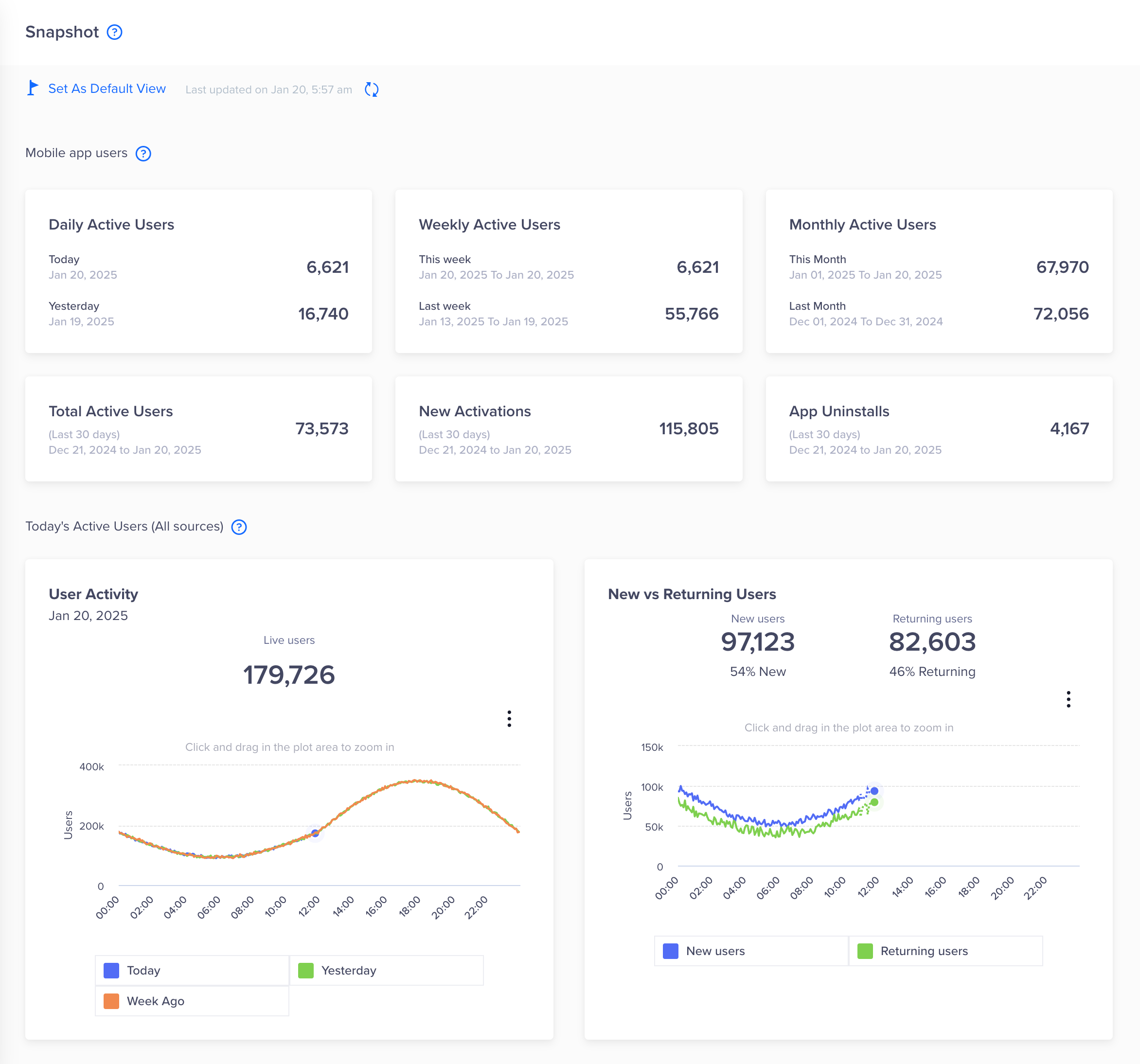Image resolution: width=1140 pixels, height=1064 pixels.
Task: Click last month's value 72,056
Action: pos(1061,314)
